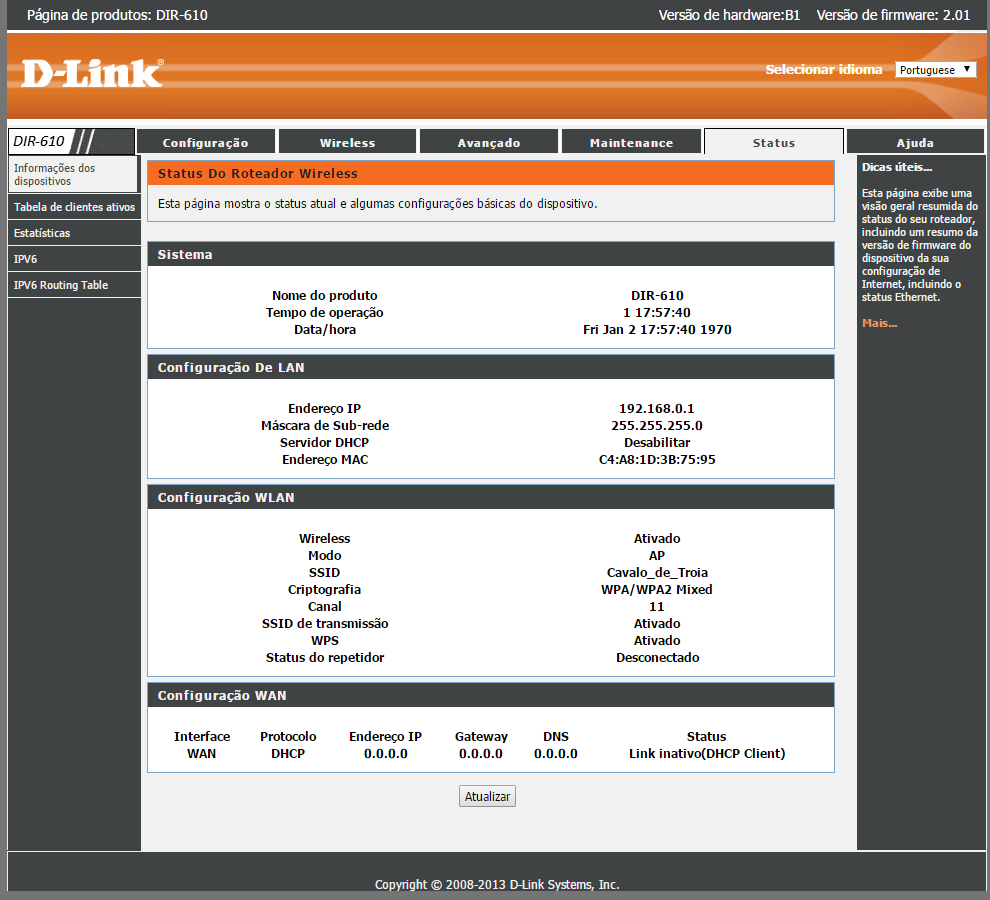Open Informações dos dispositivos in the sidebar
990x900 pixels.
coord(73,174)
